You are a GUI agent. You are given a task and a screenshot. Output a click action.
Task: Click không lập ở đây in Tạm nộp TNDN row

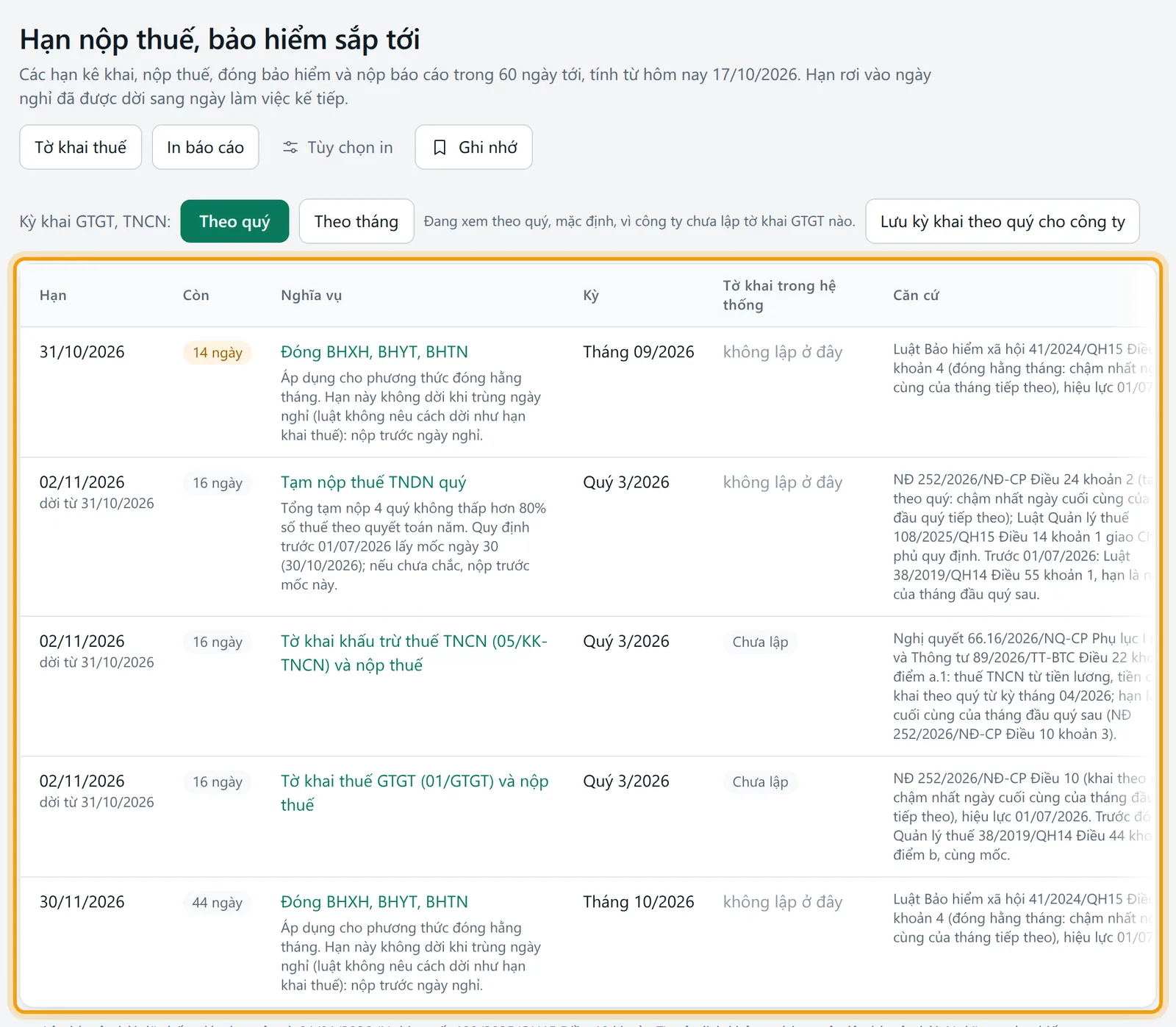point(783,482)
